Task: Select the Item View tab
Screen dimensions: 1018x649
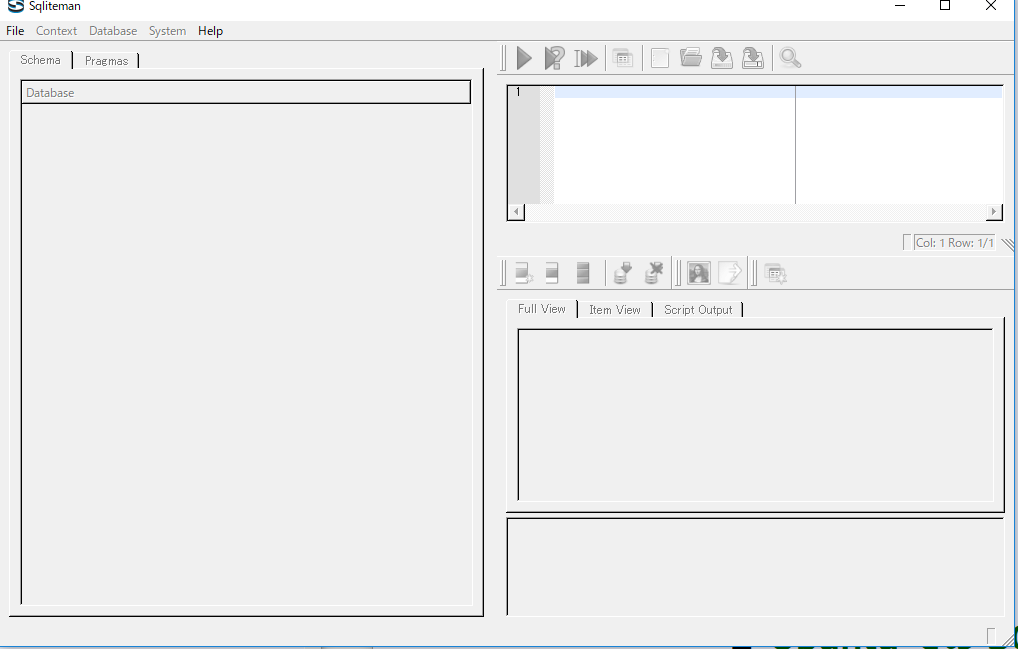Action: tap(614, 310)
